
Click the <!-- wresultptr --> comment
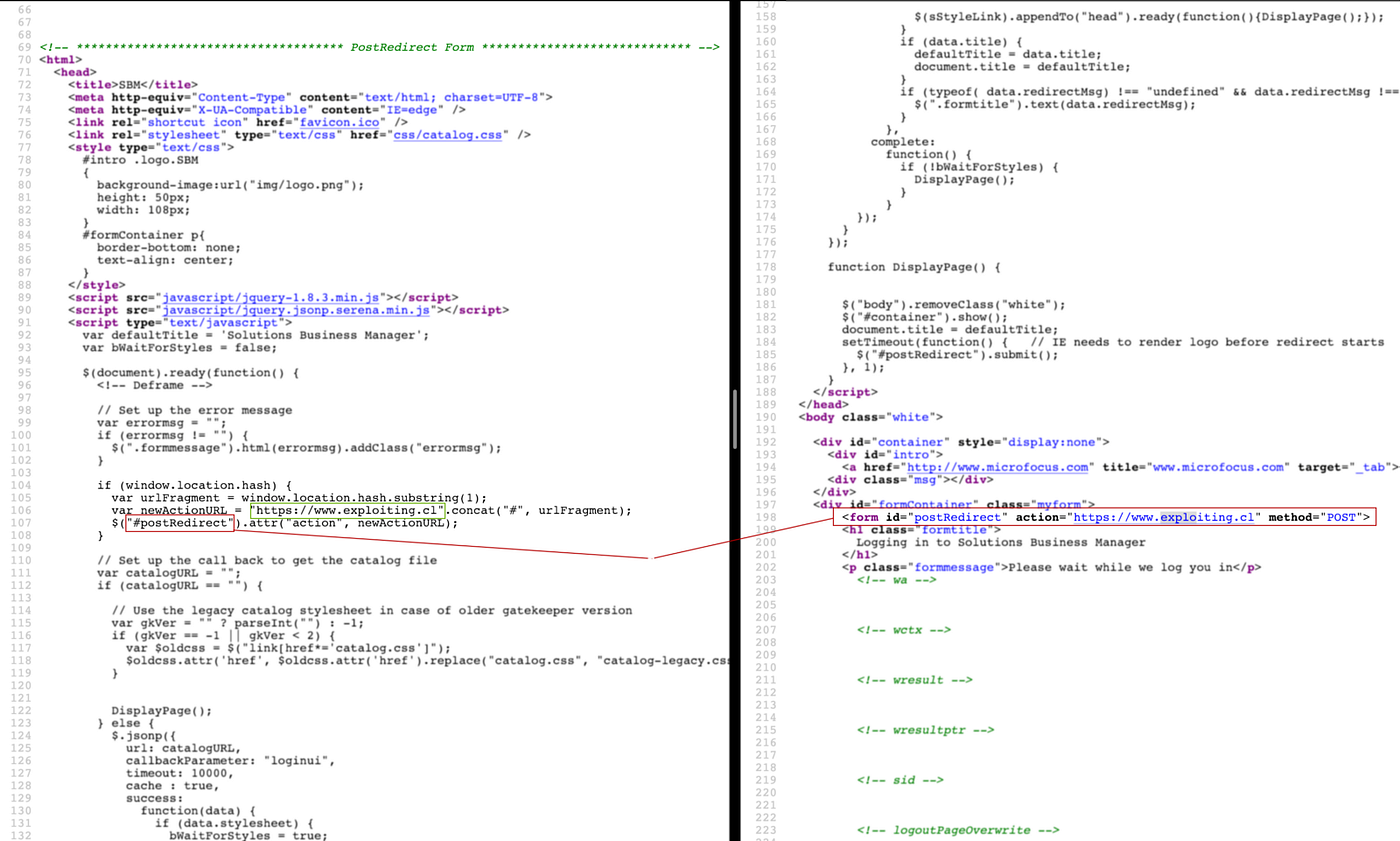pos(925,731)
